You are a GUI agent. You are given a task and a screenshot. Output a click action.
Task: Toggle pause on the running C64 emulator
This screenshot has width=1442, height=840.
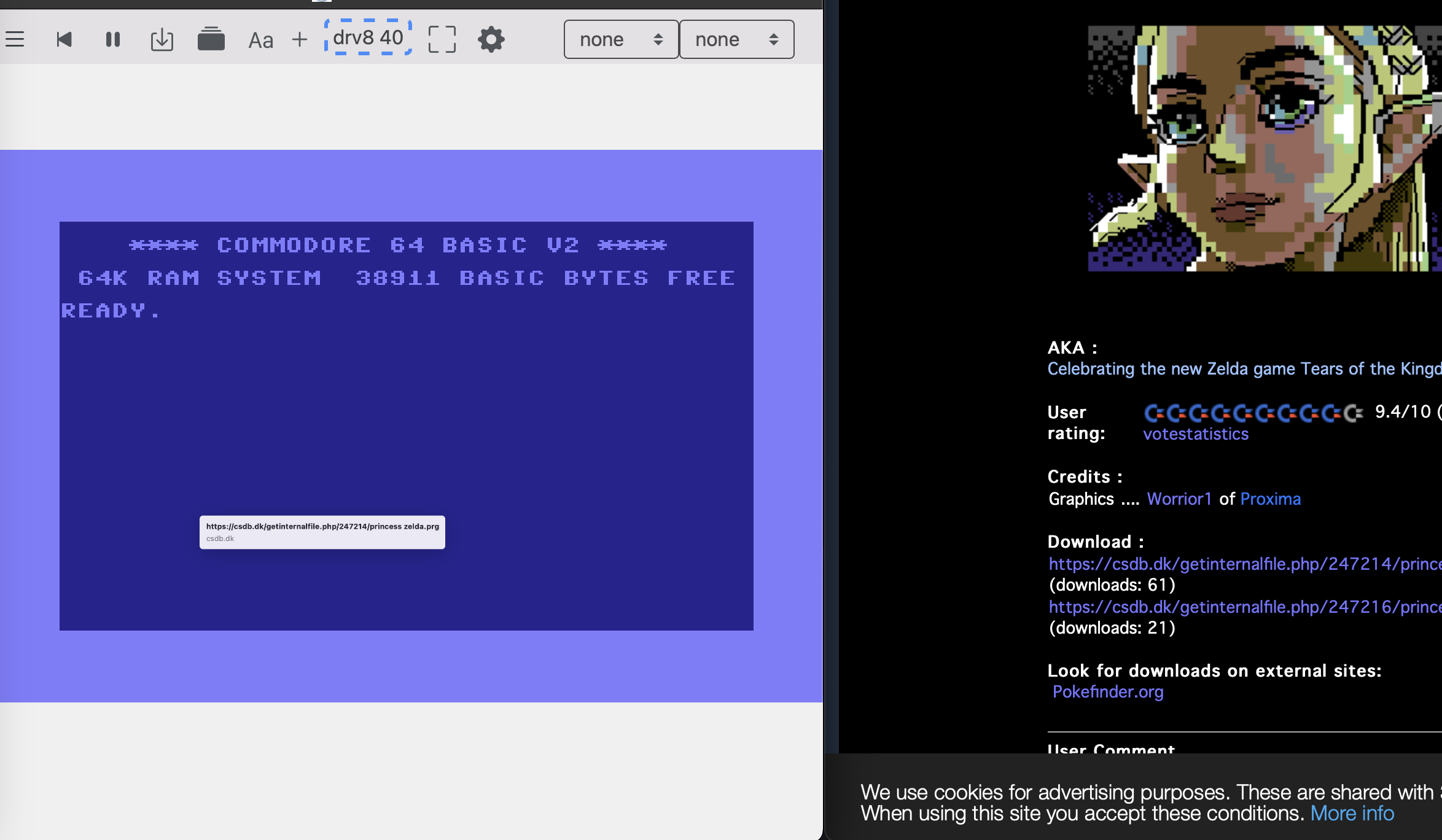click(x=112, y=39)
